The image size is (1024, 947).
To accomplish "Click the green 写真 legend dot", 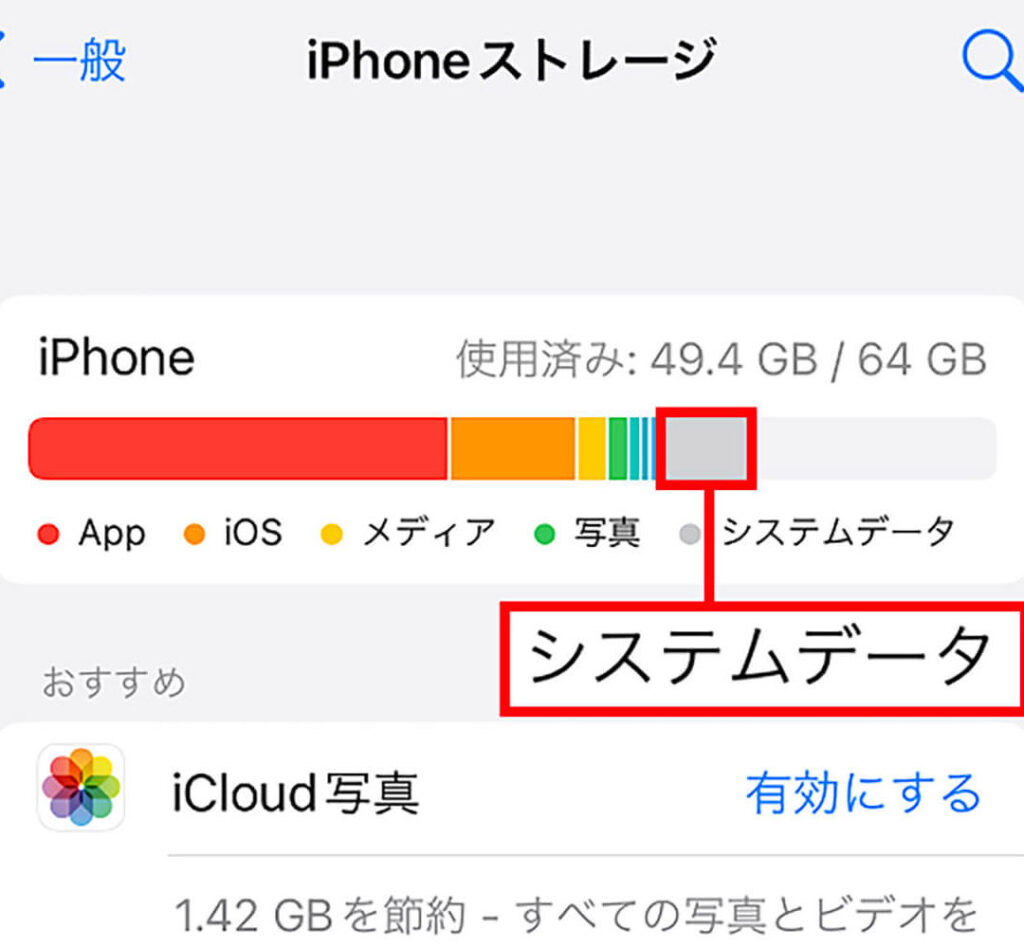I will pyautogui.click(x=544, y=534).
